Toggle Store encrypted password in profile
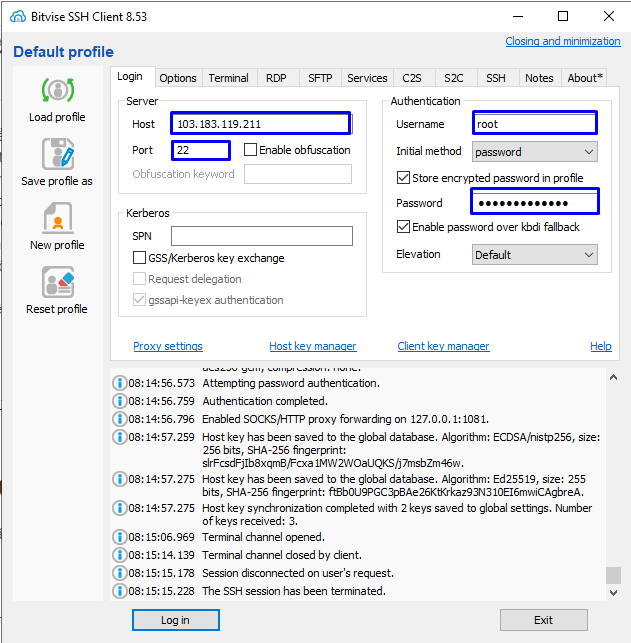 404,178
